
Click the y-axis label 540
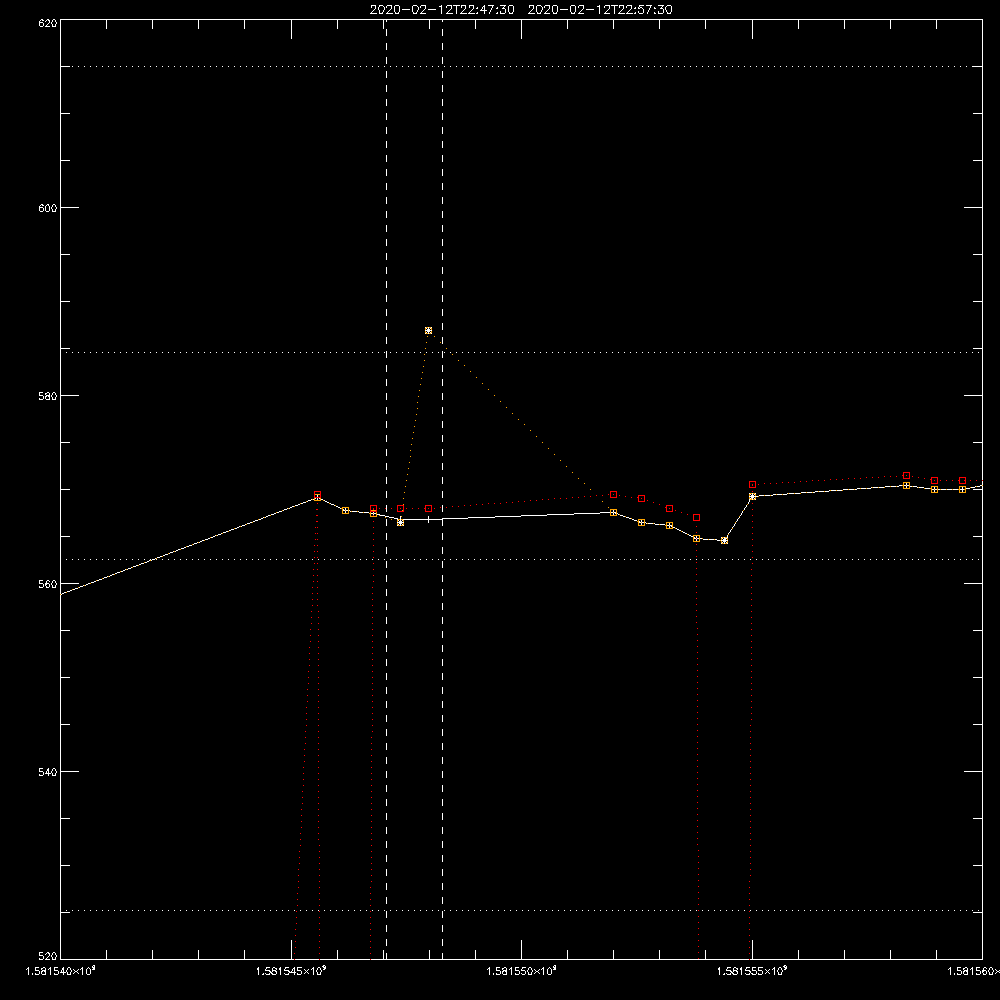48,772
